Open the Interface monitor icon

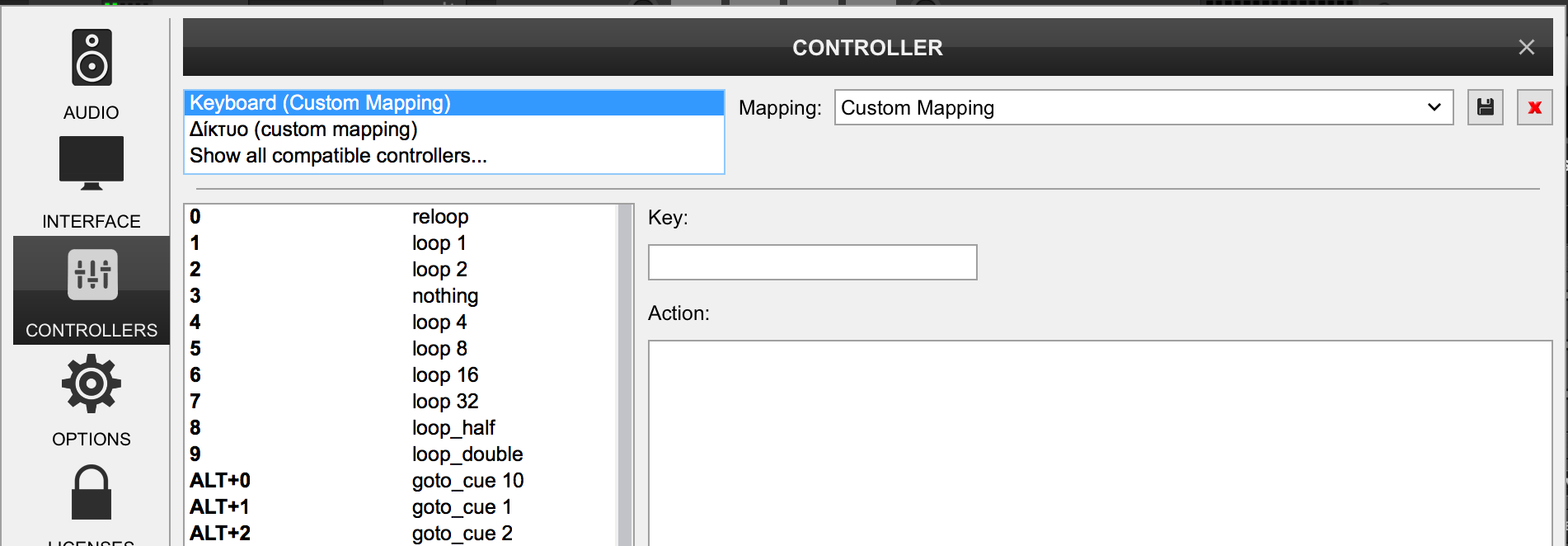coord(92,163)
